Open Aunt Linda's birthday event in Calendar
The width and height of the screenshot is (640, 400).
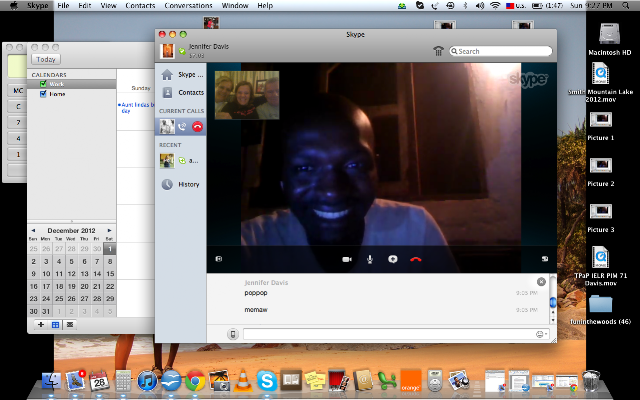pyautogui.click(x=136, y=108)
